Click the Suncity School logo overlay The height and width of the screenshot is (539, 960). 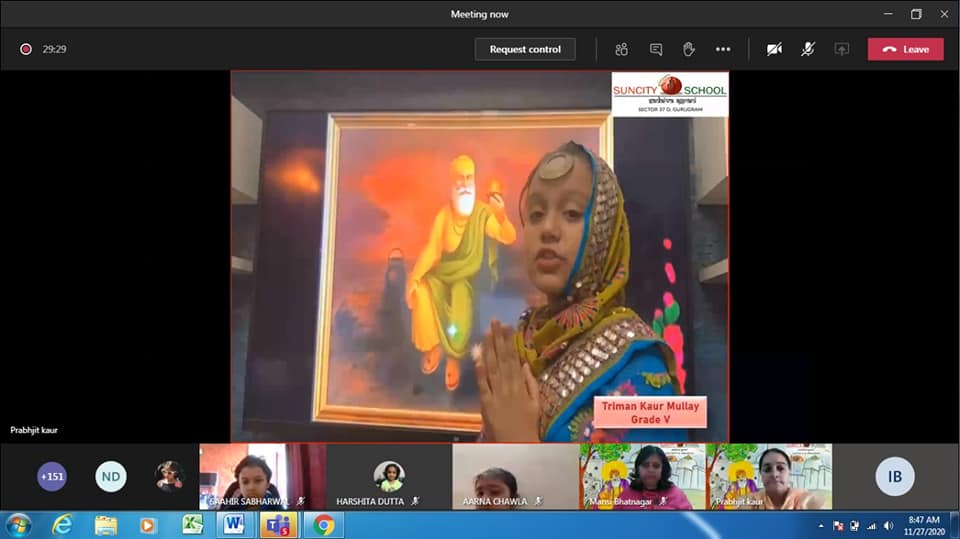click(670, 94)
